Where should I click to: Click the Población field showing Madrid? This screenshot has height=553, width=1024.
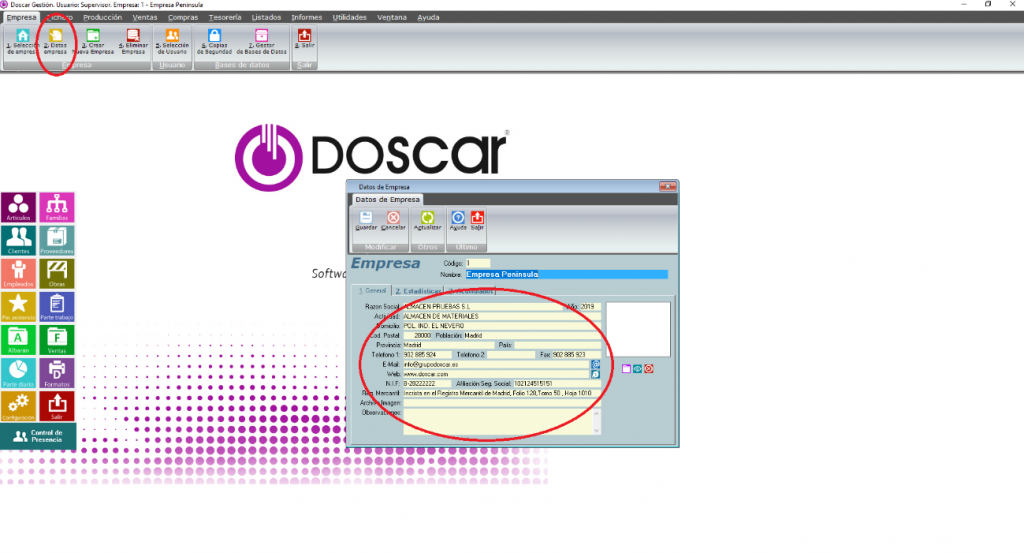click(x=532, y=336)
